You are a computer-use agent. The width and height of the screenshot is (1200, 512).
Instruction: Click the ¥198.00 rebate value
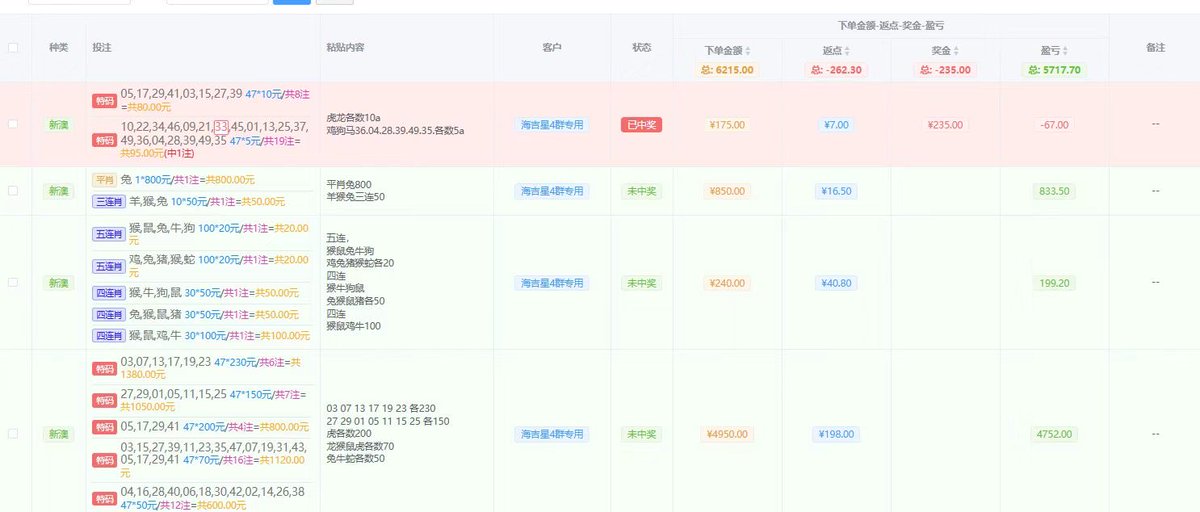[836, 434]
